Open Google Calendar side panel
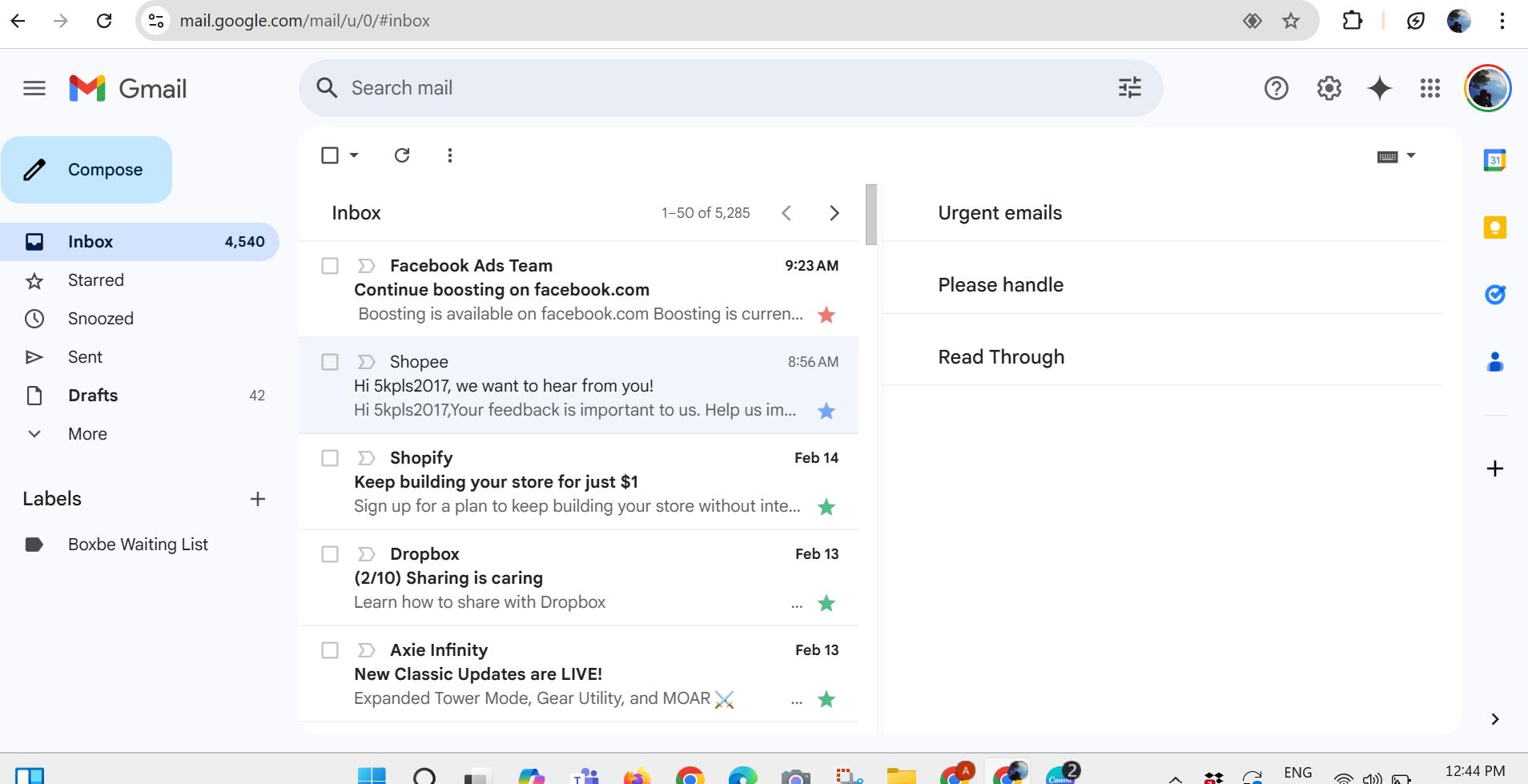 pos(1494,160)
